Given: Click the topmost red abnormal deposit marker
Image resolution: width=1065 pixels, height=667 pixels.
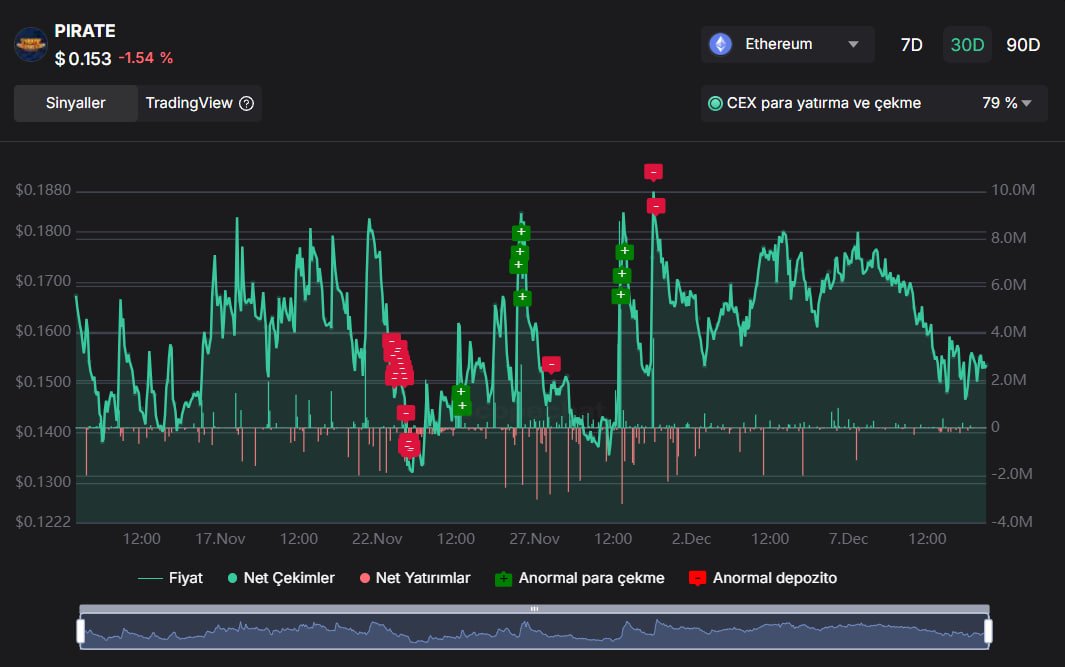Looking at the screenshot, I should [x=653, y=172].
